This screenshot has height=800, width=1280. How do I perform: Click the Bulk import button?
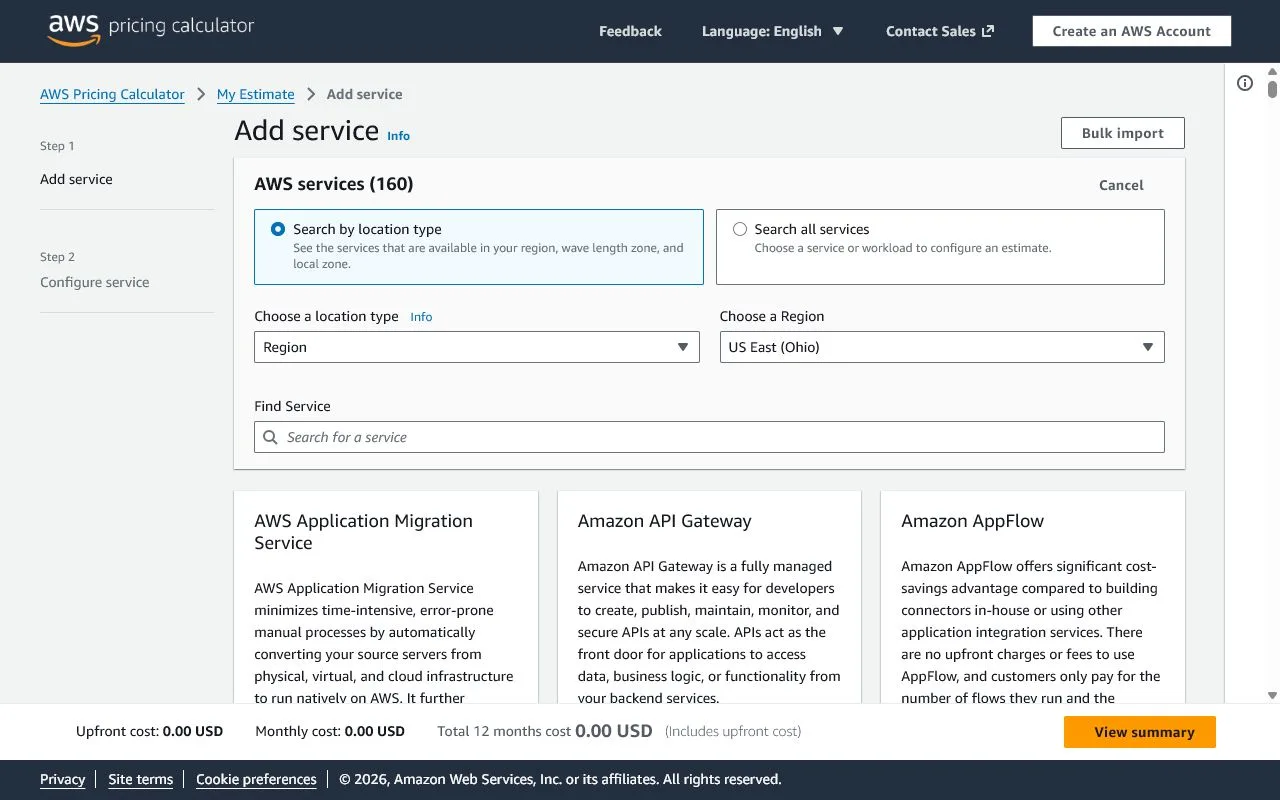coord(1122,133)
